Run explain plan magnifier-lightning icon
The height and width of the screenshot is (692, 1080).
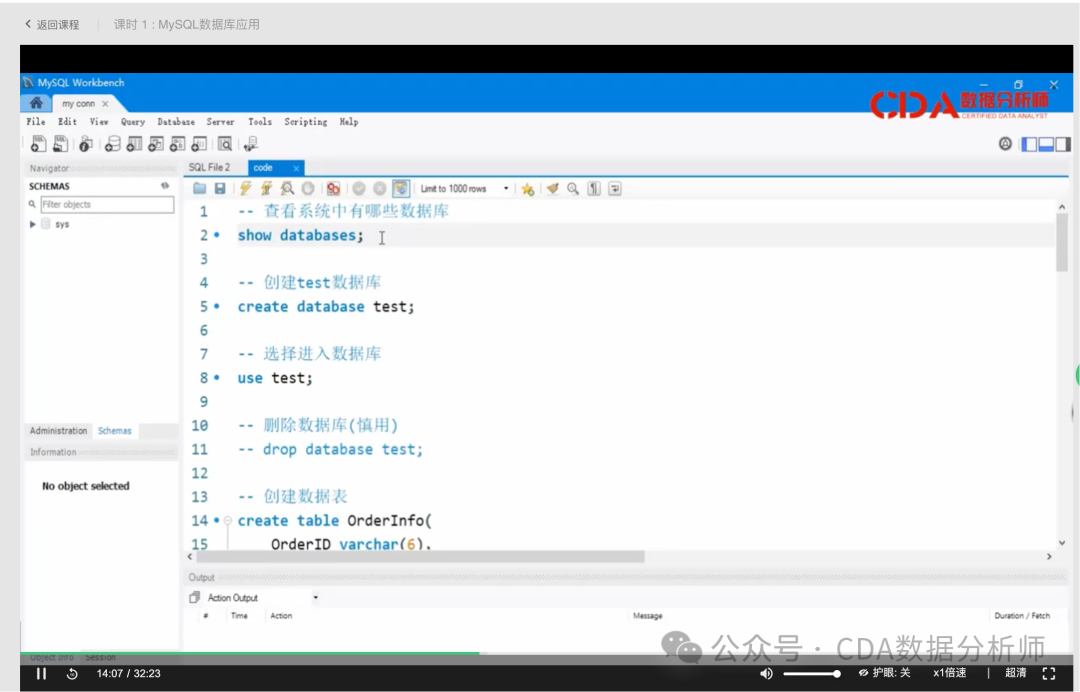point(287,188)
